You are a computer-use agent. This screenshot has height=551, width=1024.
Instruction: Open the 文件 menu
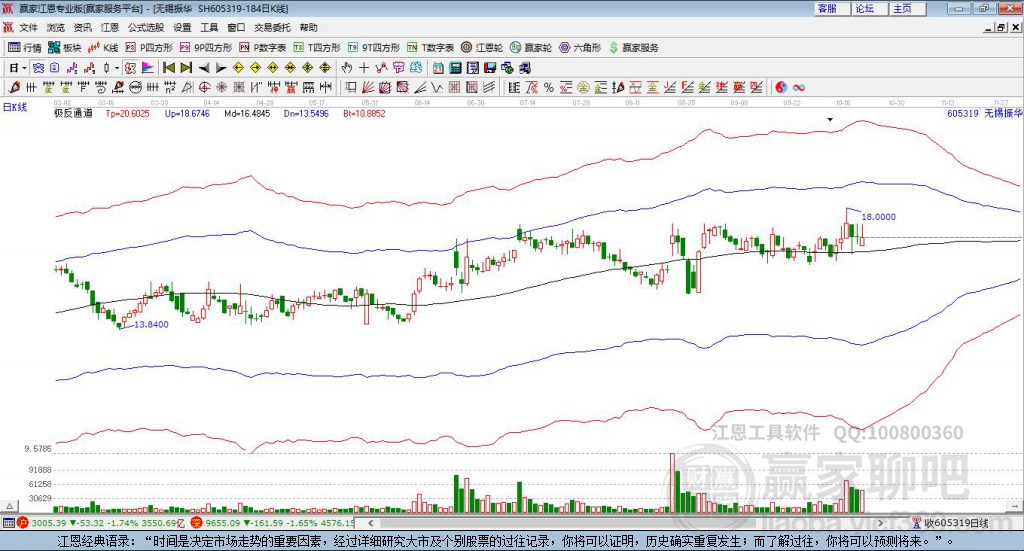(29, 27)
